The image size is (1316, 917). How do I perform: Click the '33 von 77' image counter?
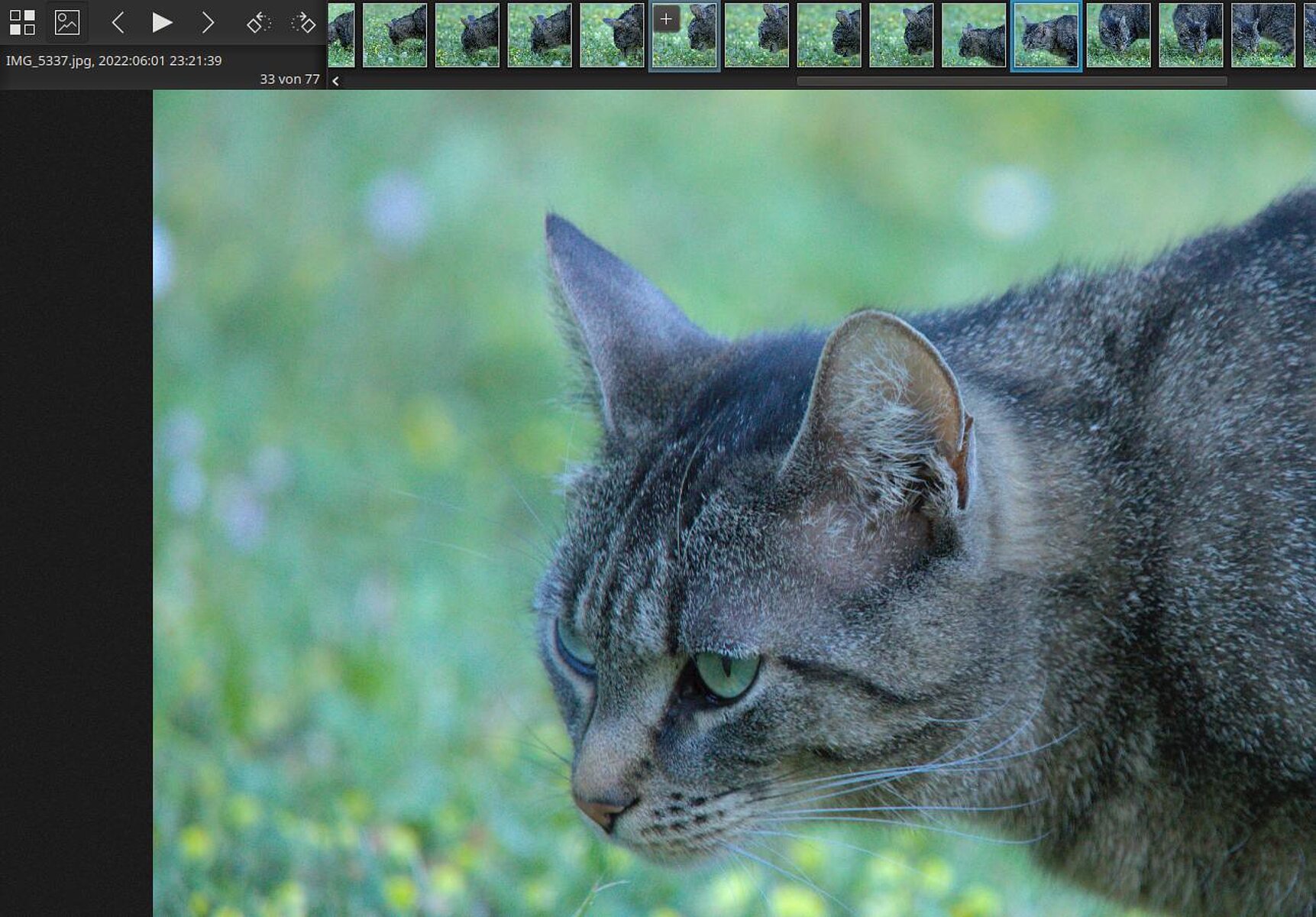[289, 79]
